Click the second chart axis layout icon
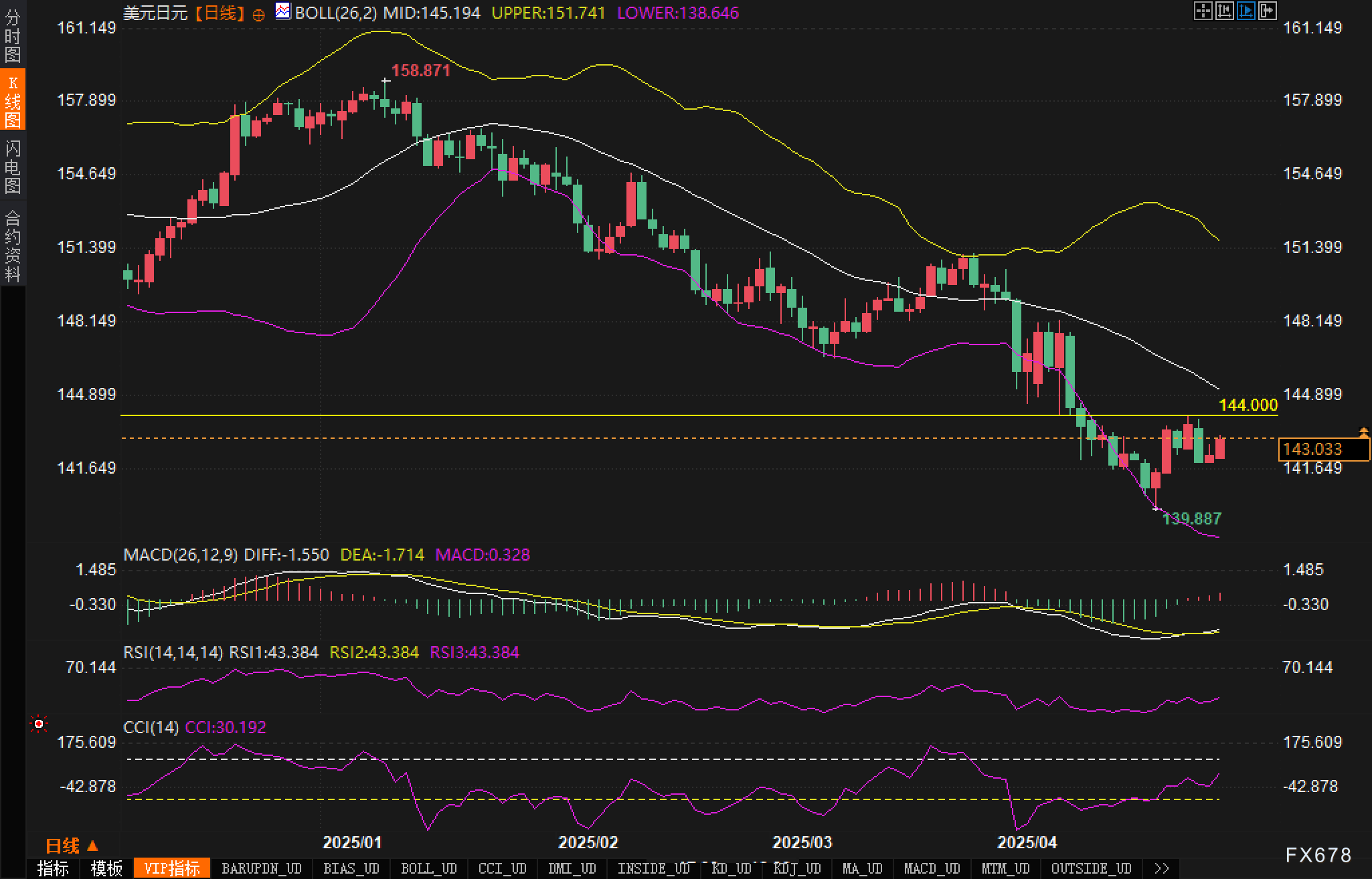 pyautogui.click(x=1224, y=11)
